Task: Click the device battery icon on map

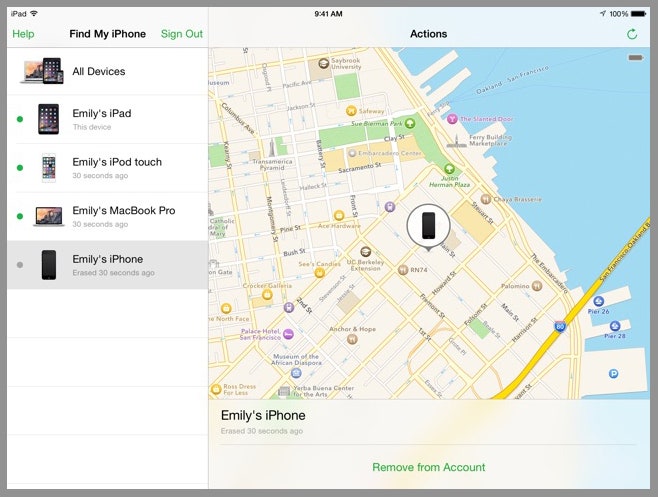Action: [x=635, y=58]
